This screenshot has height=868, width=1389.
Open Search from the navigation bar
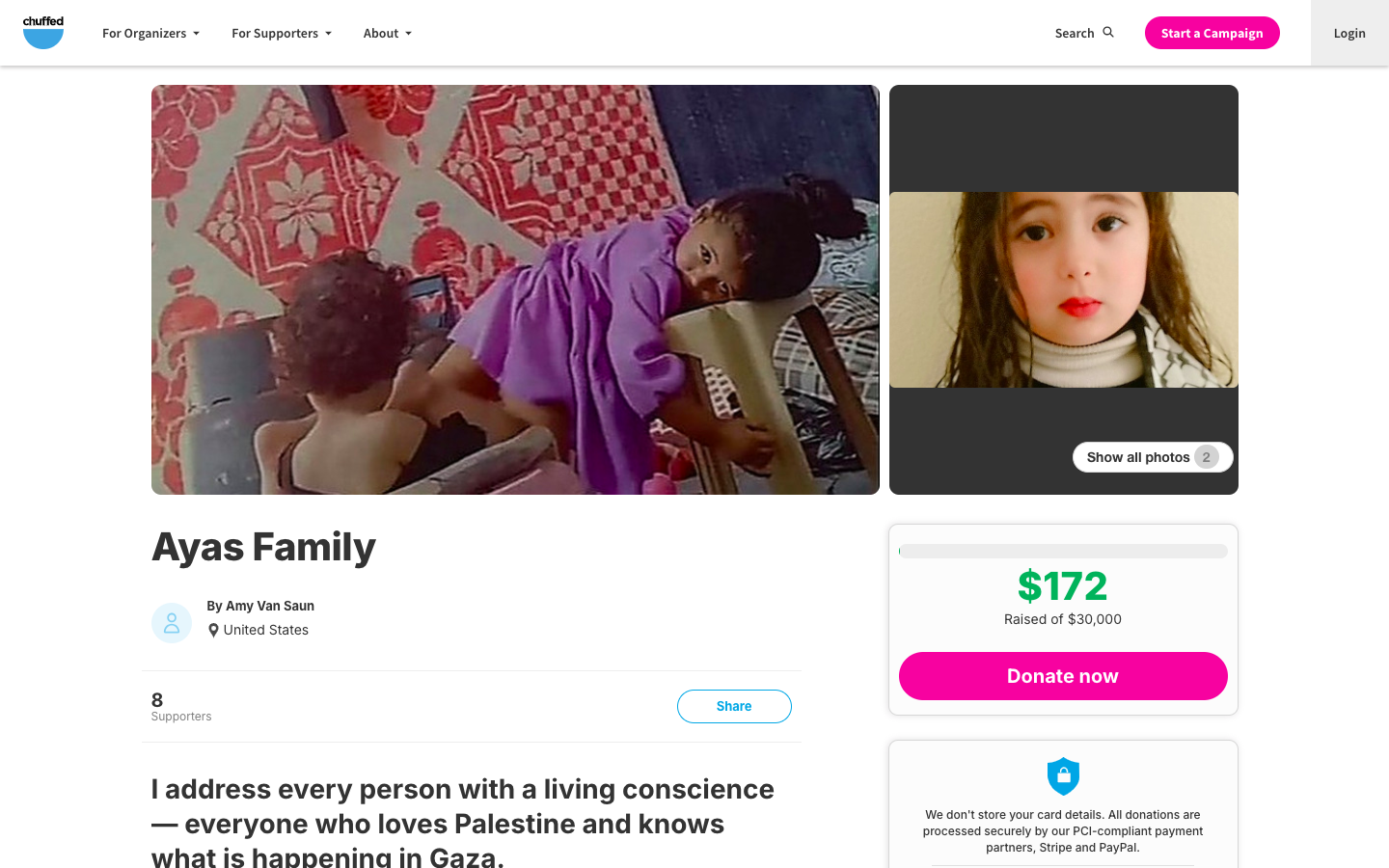[x=1075, y=33]
